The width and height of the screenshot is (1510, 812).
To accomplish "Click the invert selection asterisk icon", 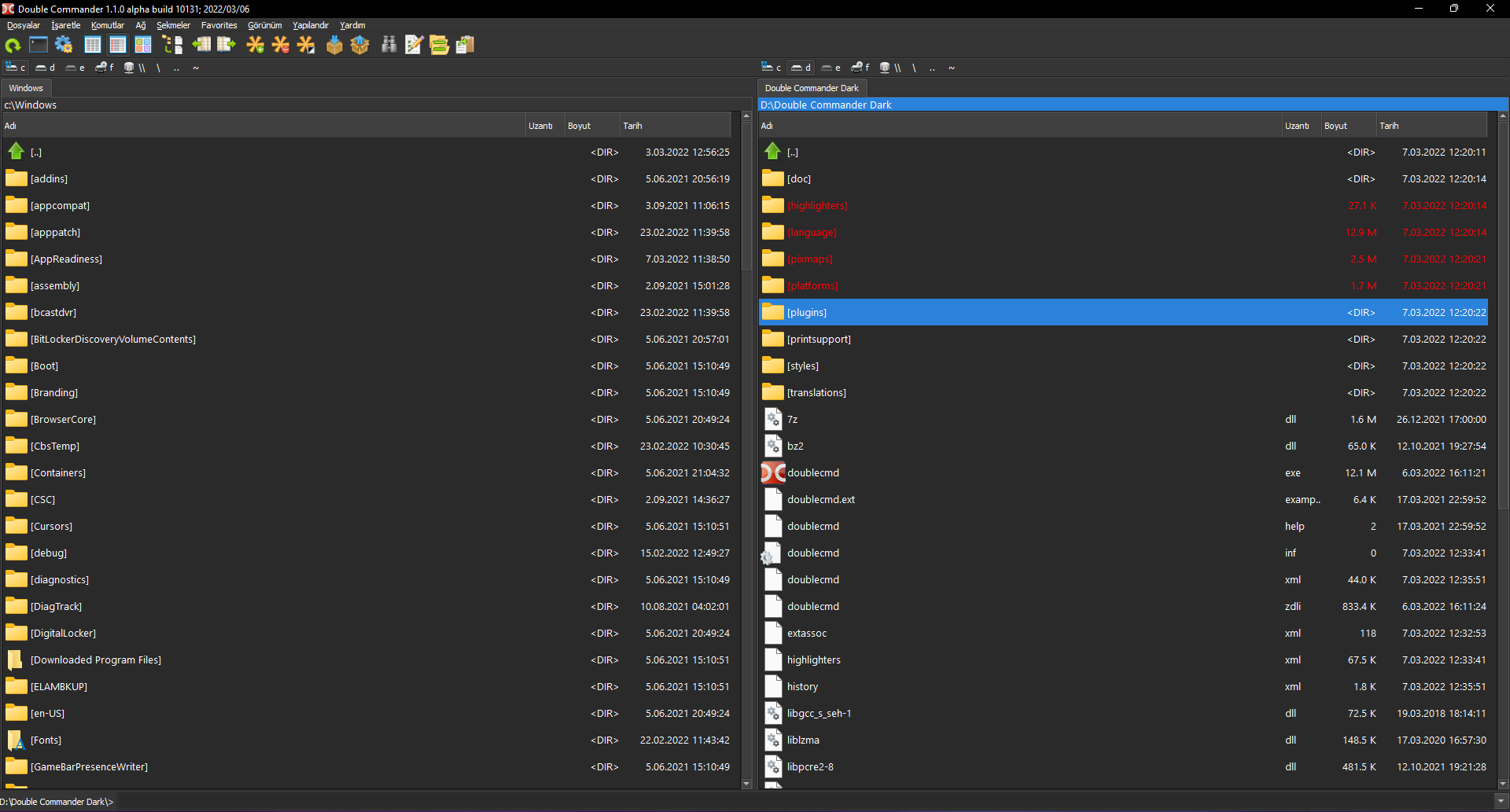I will pos(306,45).
